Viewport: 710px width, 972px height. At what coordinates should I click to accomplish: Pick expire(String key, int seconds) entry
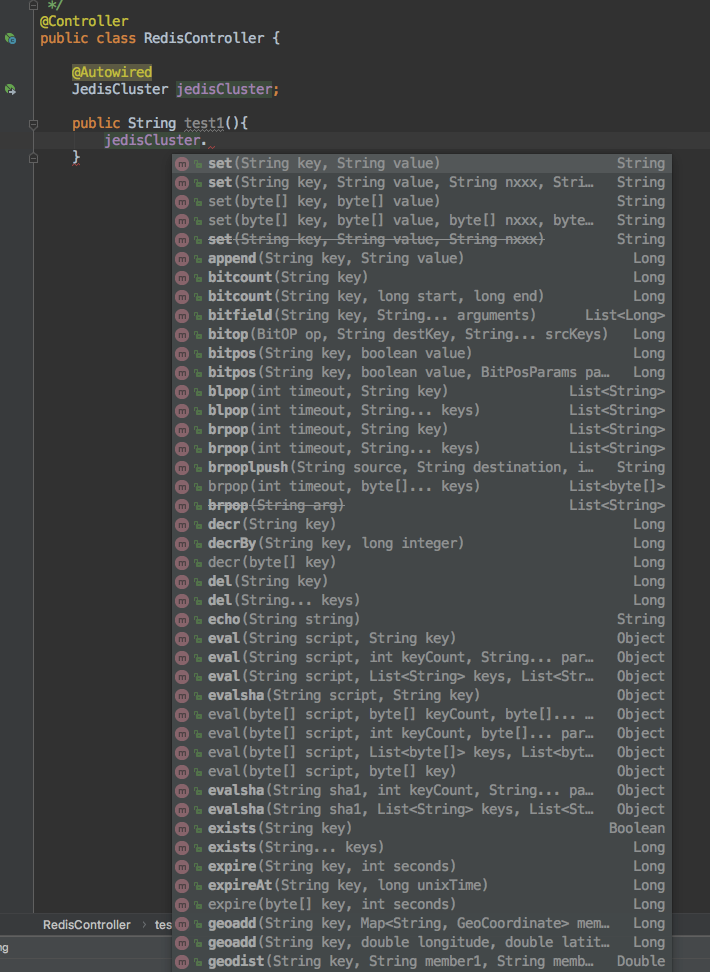(x=422, y=867)
